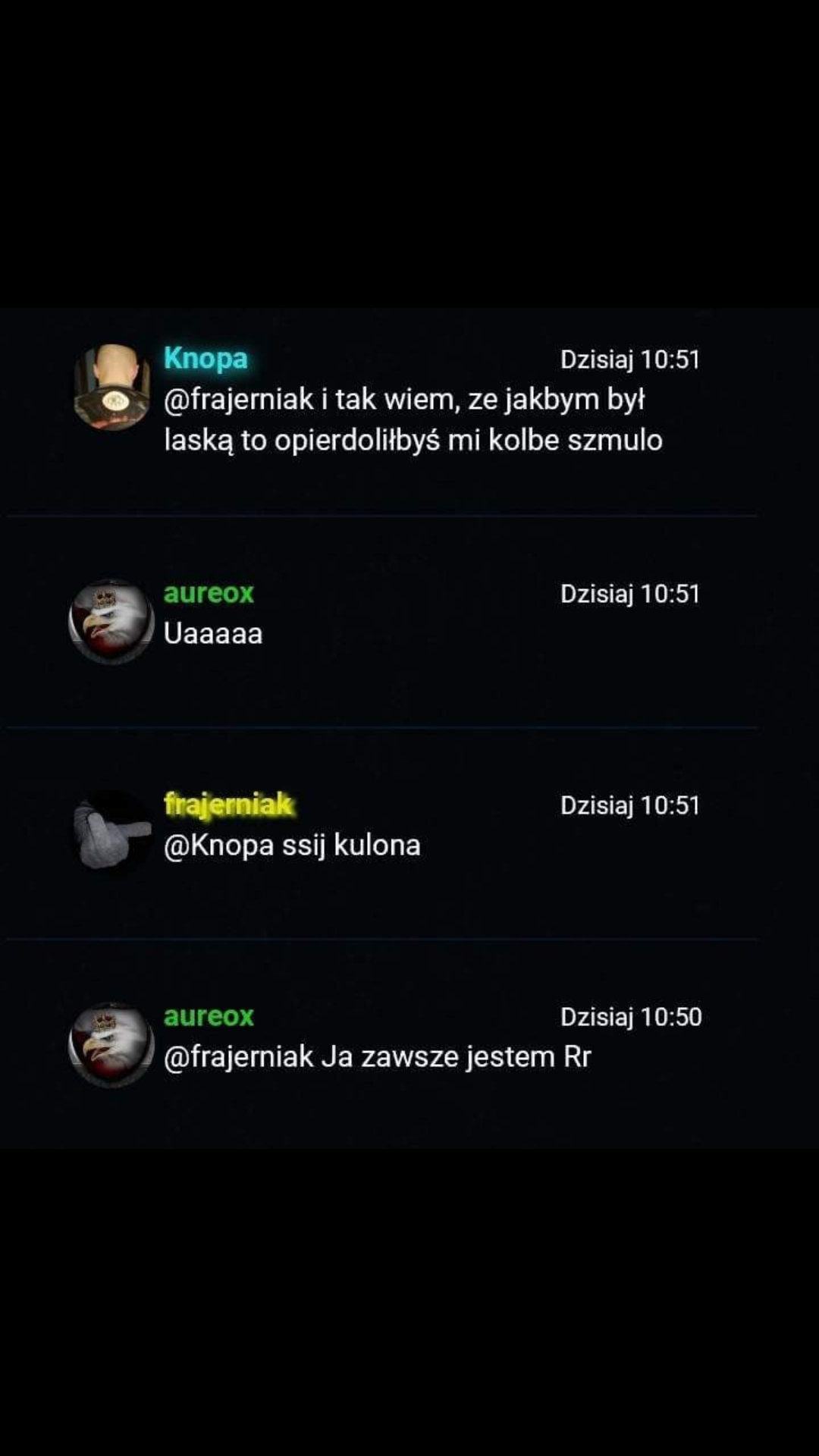Tap frajerniak's dark profile picture

coord(112,832)
